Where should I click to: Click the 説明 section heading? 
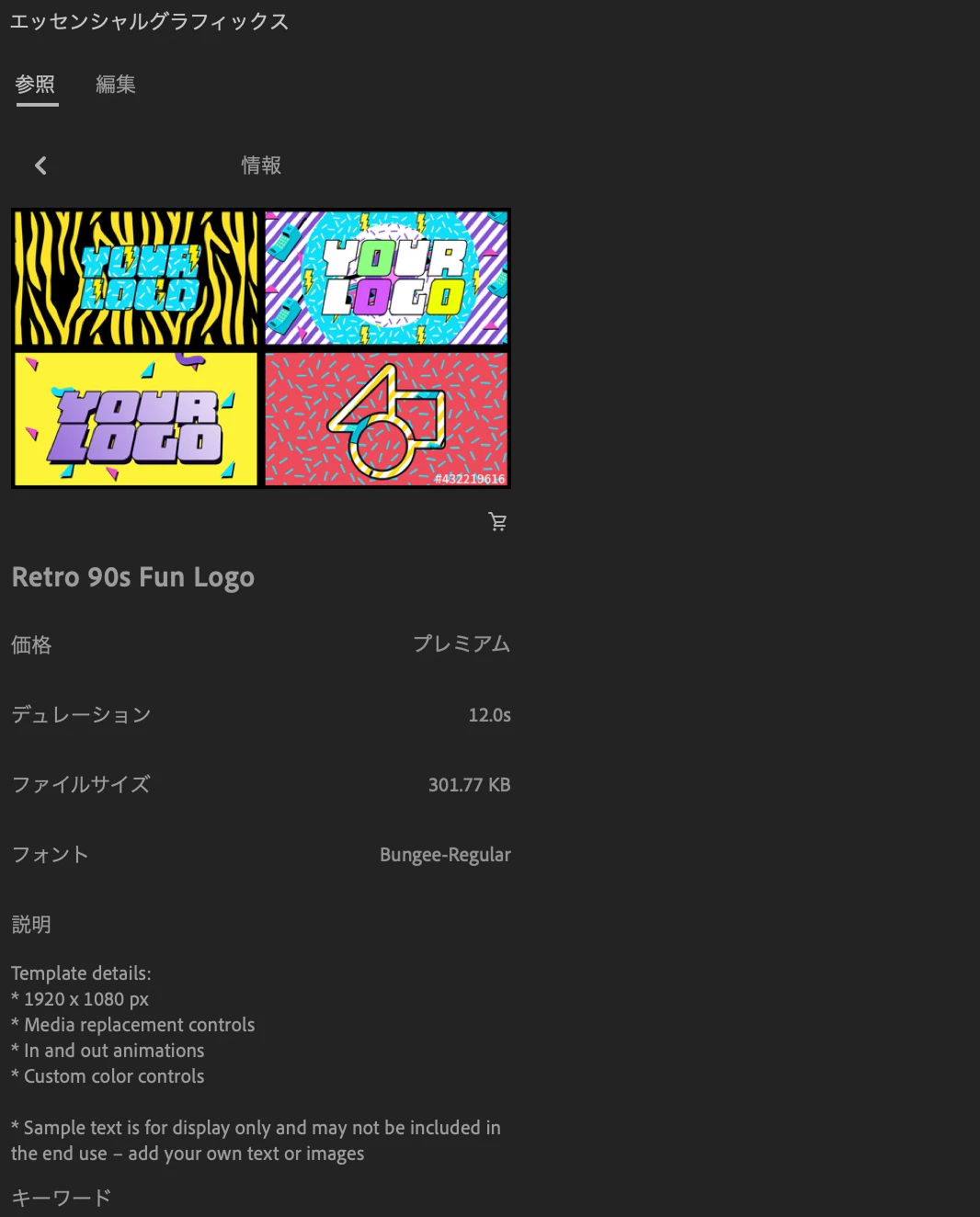pyautogui.click(x=31, y=925)
